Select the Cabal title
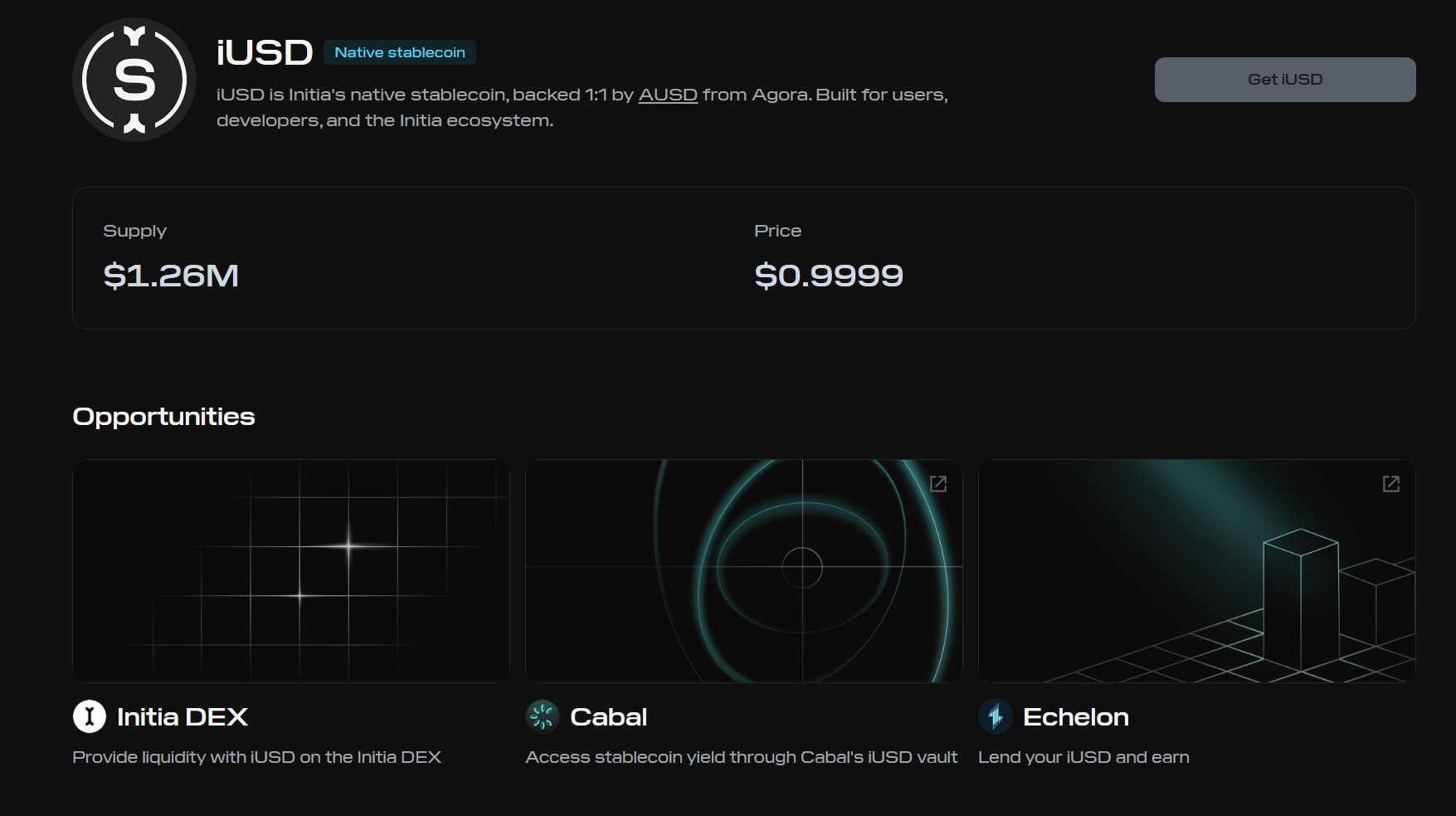 pyautogui.click(x=608, y=717)
